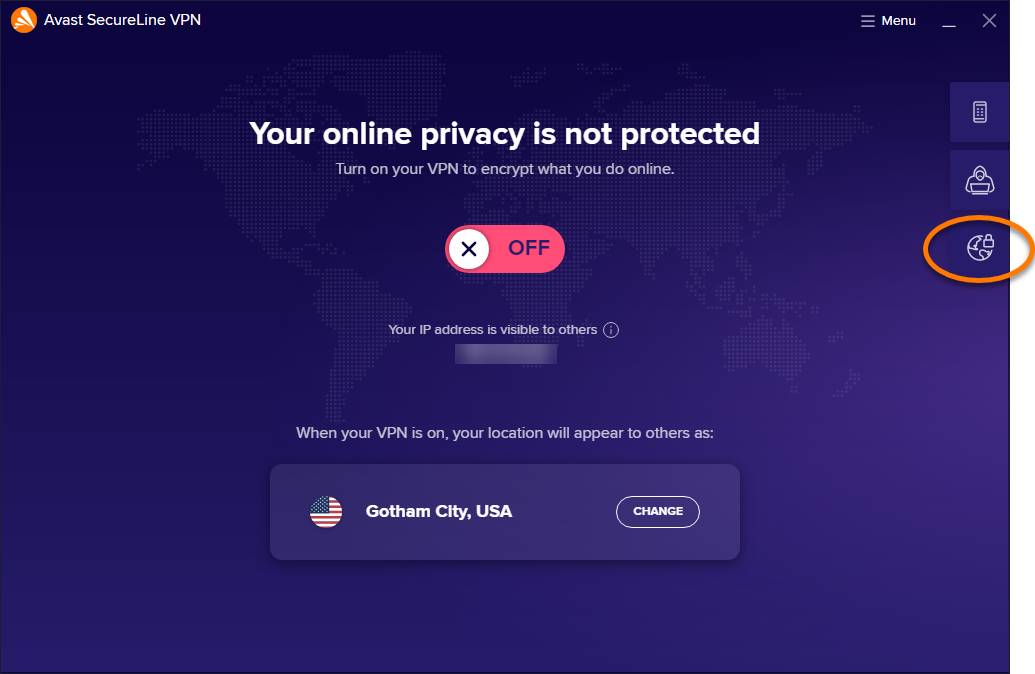Click "Your IP address is visible to others" text
Image resolution: width=1035 pixels, height=674 pixels.
pos(492,330)
